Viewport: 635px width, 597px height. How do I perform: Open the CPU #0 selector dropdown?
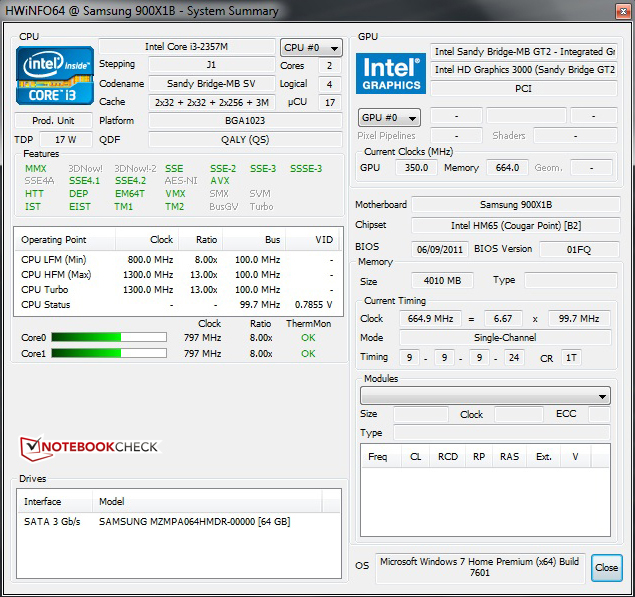point(310,47)
